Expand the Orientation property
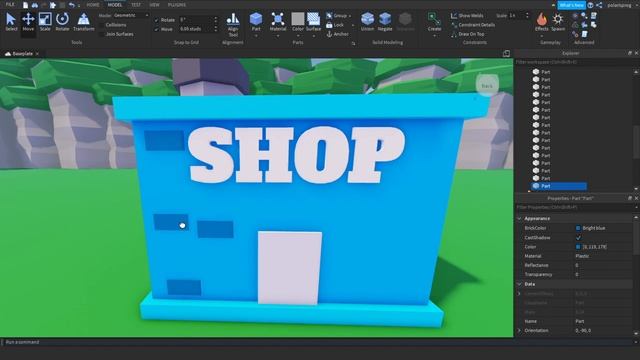This screenshot has width=640, height=360. [519, 331]
